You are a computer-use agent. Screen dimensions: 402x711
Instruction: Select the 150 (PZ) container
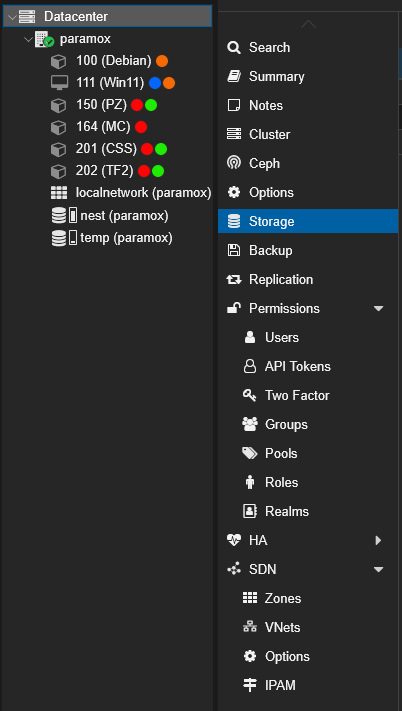coord(102,105)
